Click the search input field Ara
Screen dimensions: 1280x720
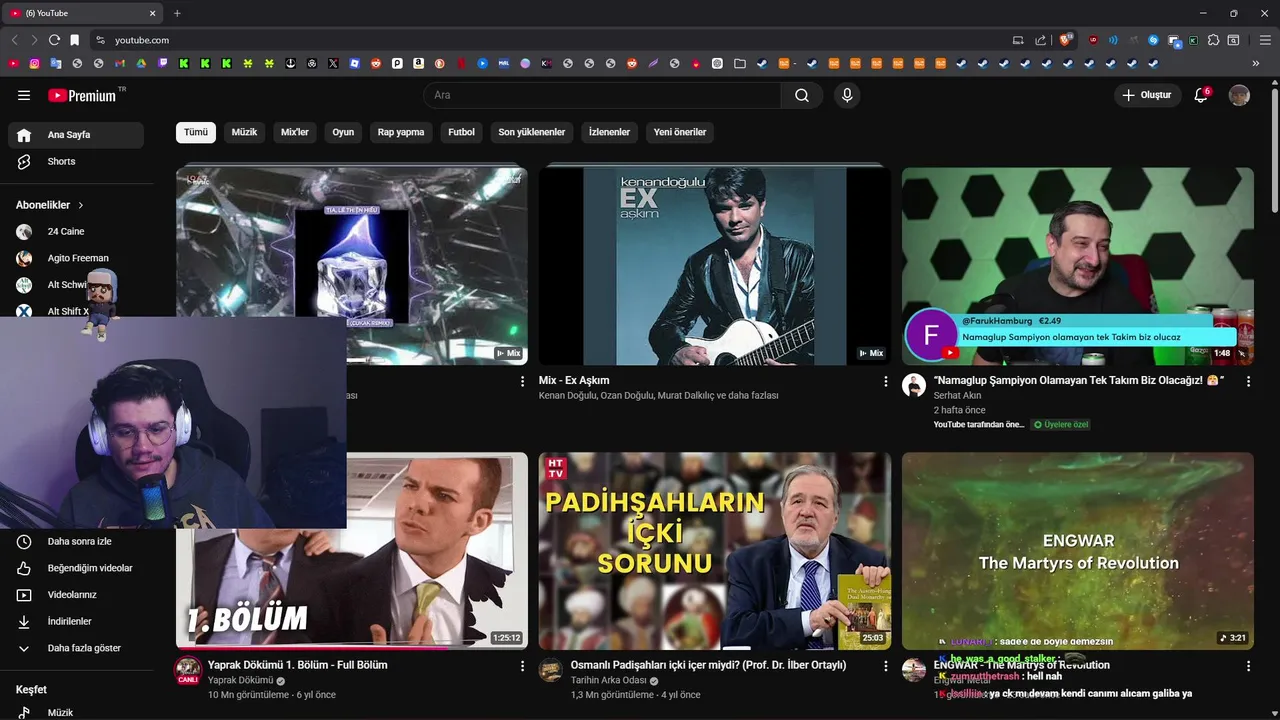point(602,95)
